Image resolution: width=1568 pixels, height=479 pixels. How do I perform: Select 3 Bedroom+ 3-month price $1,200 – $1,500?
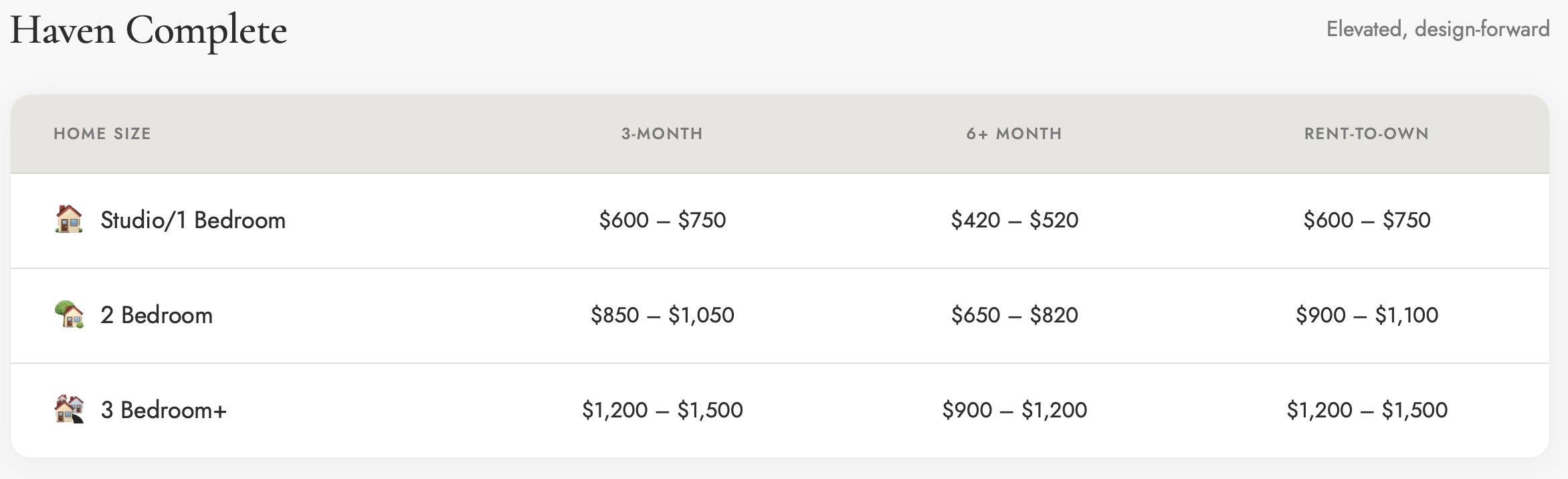[x=662, y=410]
